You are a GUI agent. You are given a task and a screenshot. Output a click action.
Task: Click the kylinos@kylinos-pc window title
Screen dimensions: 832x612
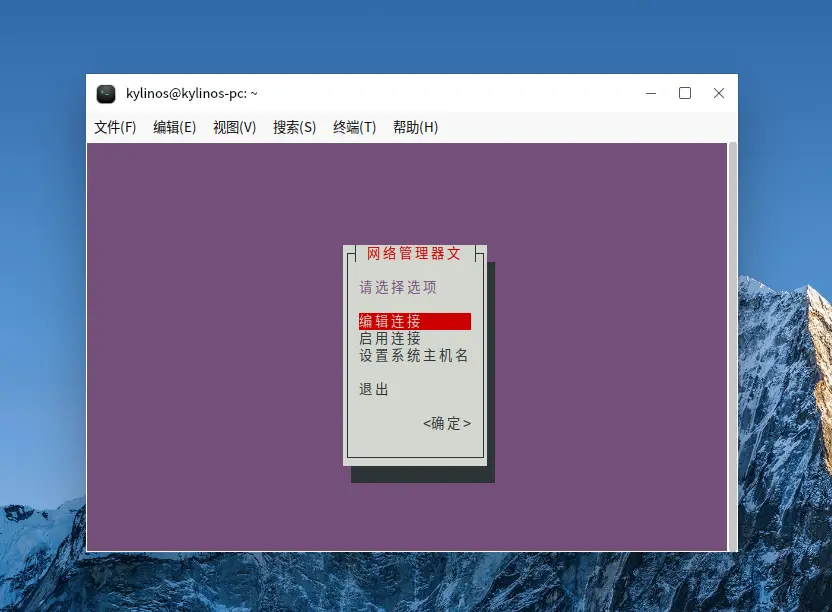[192, 93]
